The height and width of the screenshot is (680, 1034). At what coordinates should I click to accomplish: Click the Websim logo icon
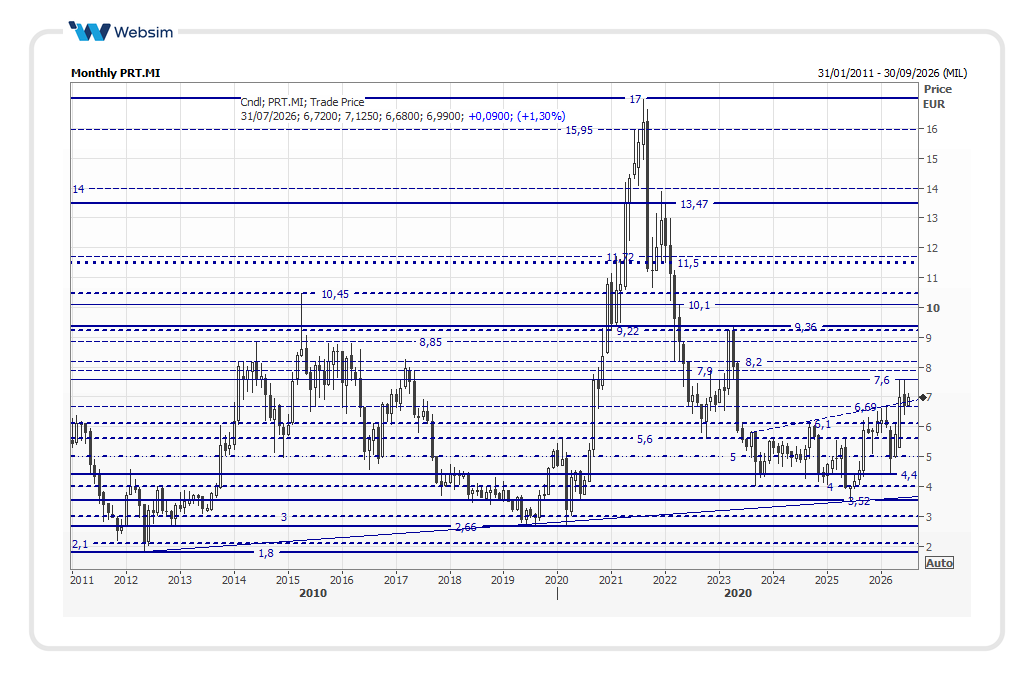tap(89, 31)
